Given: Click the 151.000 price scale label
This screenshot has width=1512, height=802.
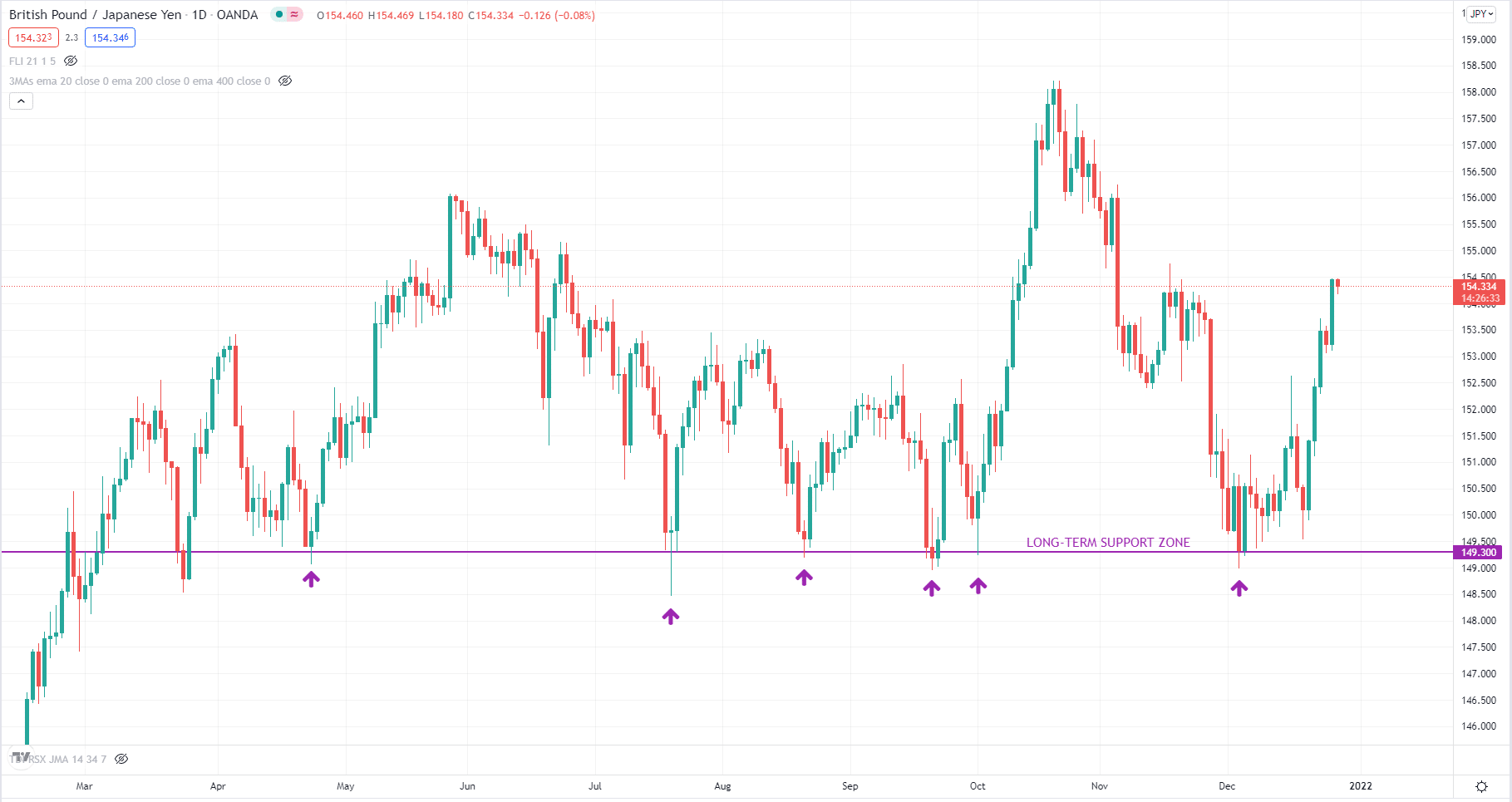Looking at the screenshot, I should coord(1479,462).
